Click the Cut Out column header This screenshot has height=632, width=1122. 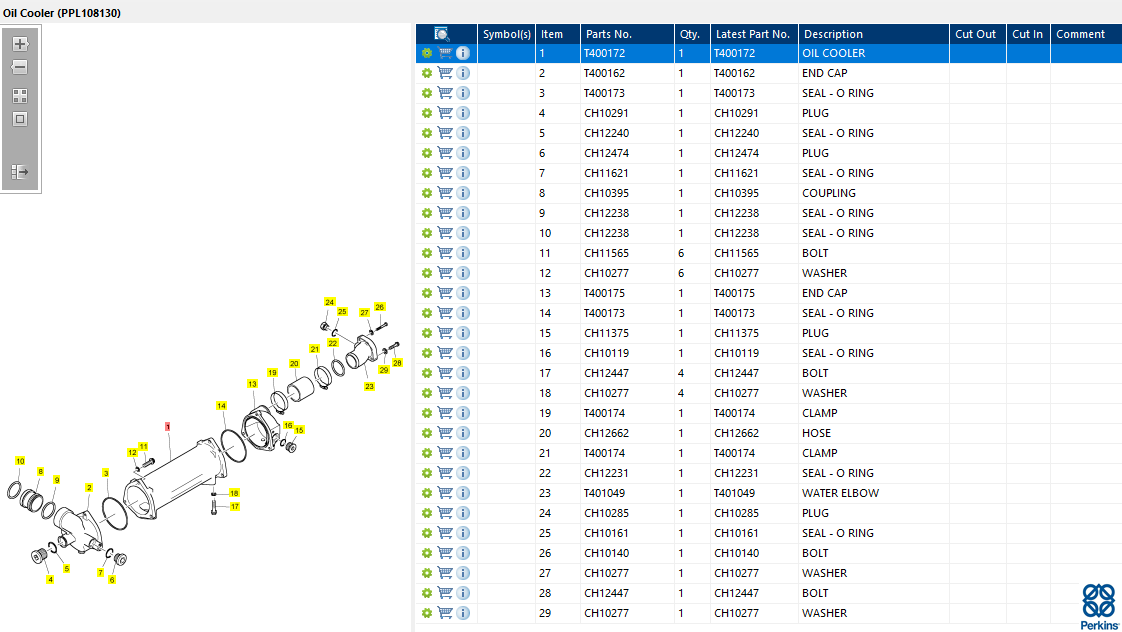pos(977,34)
